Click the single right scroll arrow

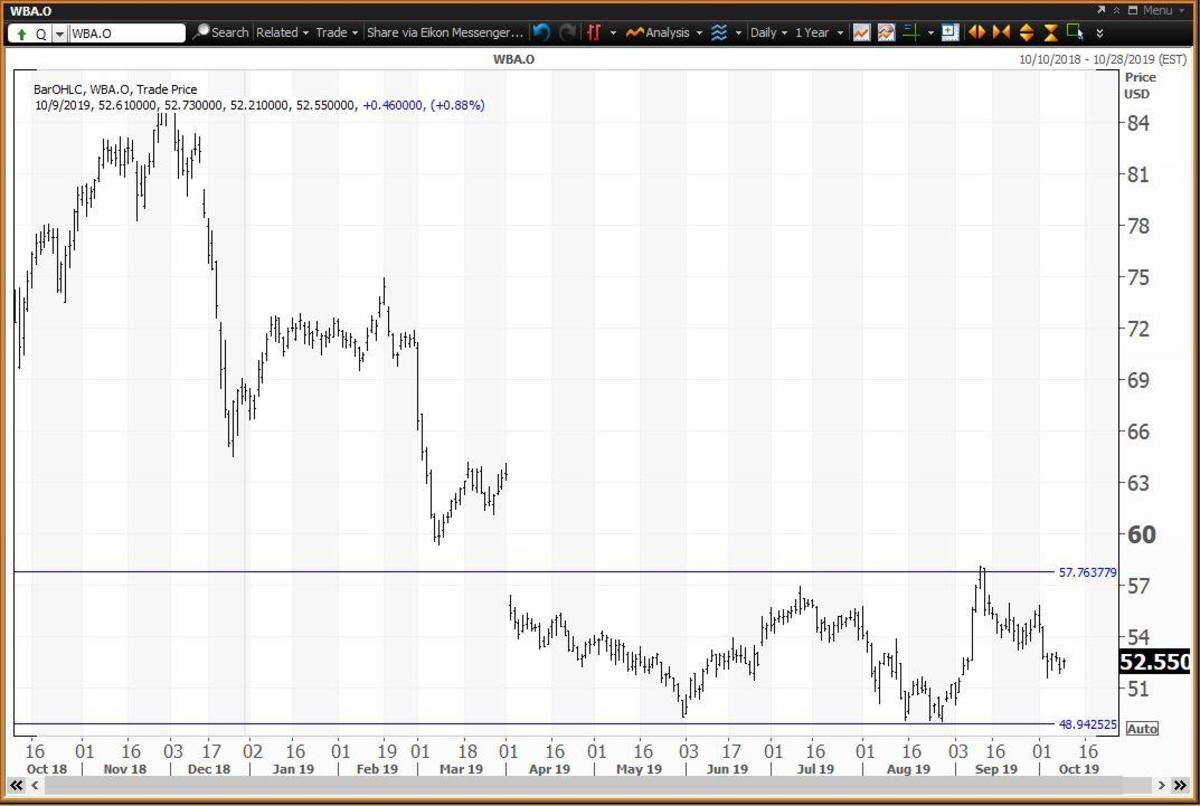pyautogui.click(x=1162, y=786)
